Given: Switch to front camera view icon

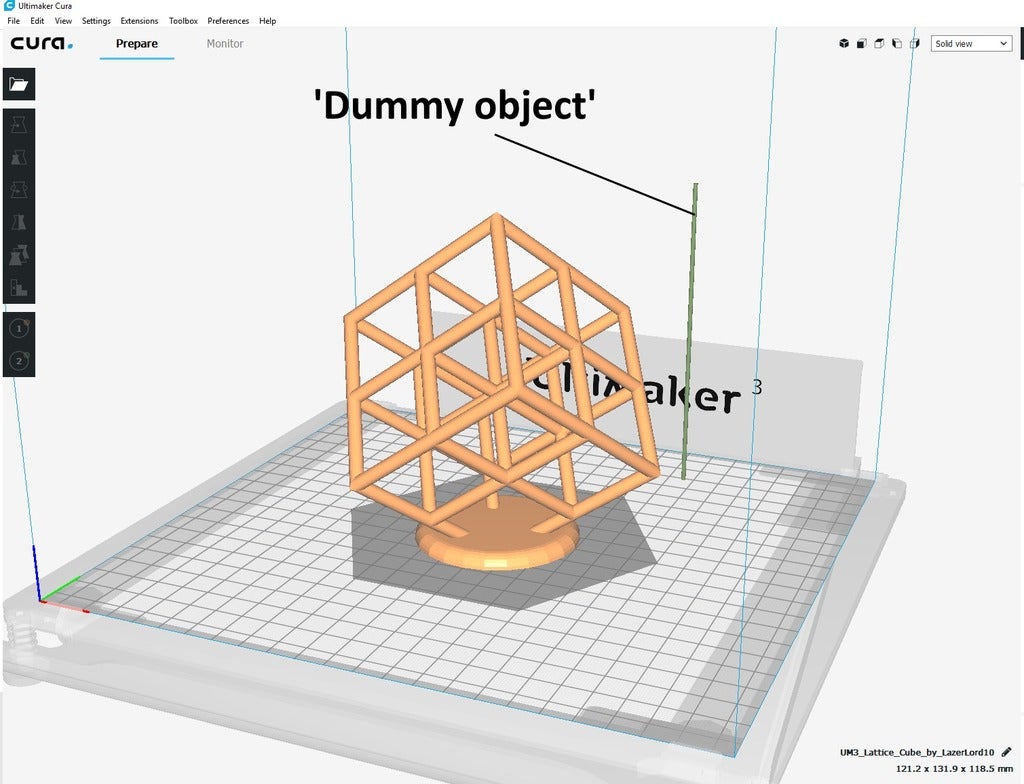Looking at the screenshot, I should pyautogui.click(x=861, y=44).
